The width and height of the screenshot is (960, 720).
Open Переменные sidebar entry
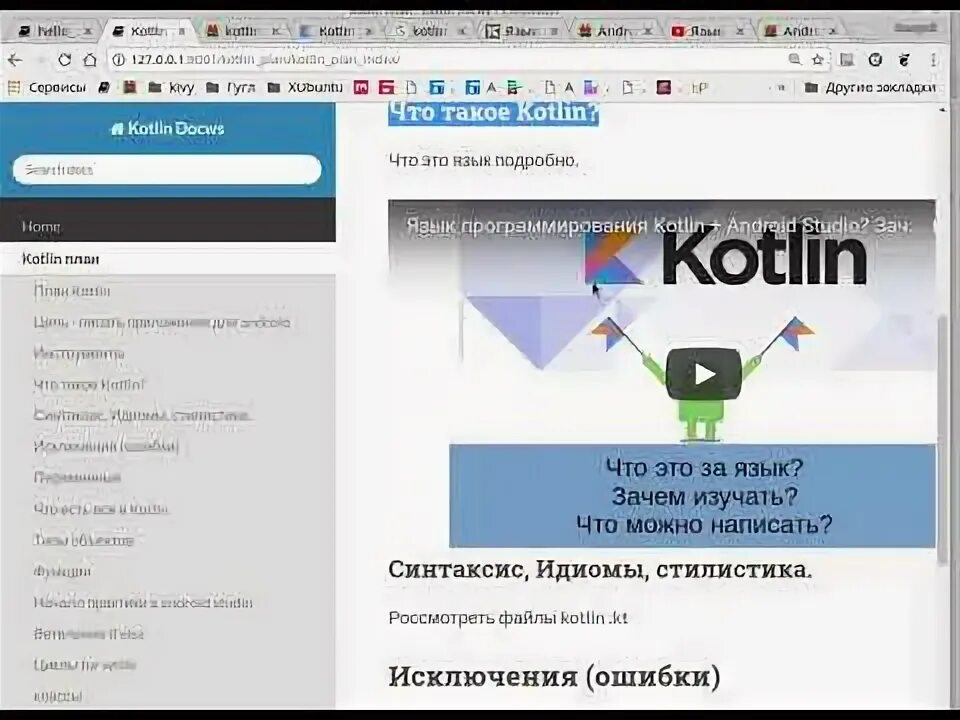(77, 478)
